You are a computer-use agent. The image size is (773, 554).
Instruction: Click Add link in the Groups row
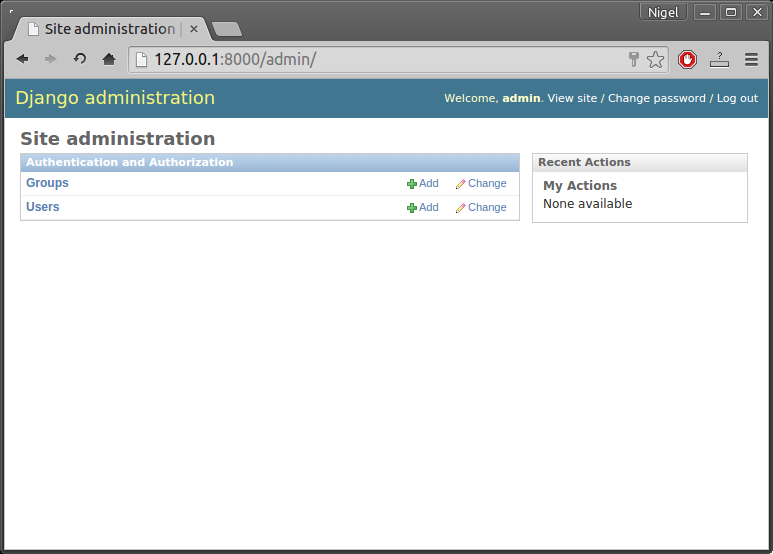click(428, 183)
